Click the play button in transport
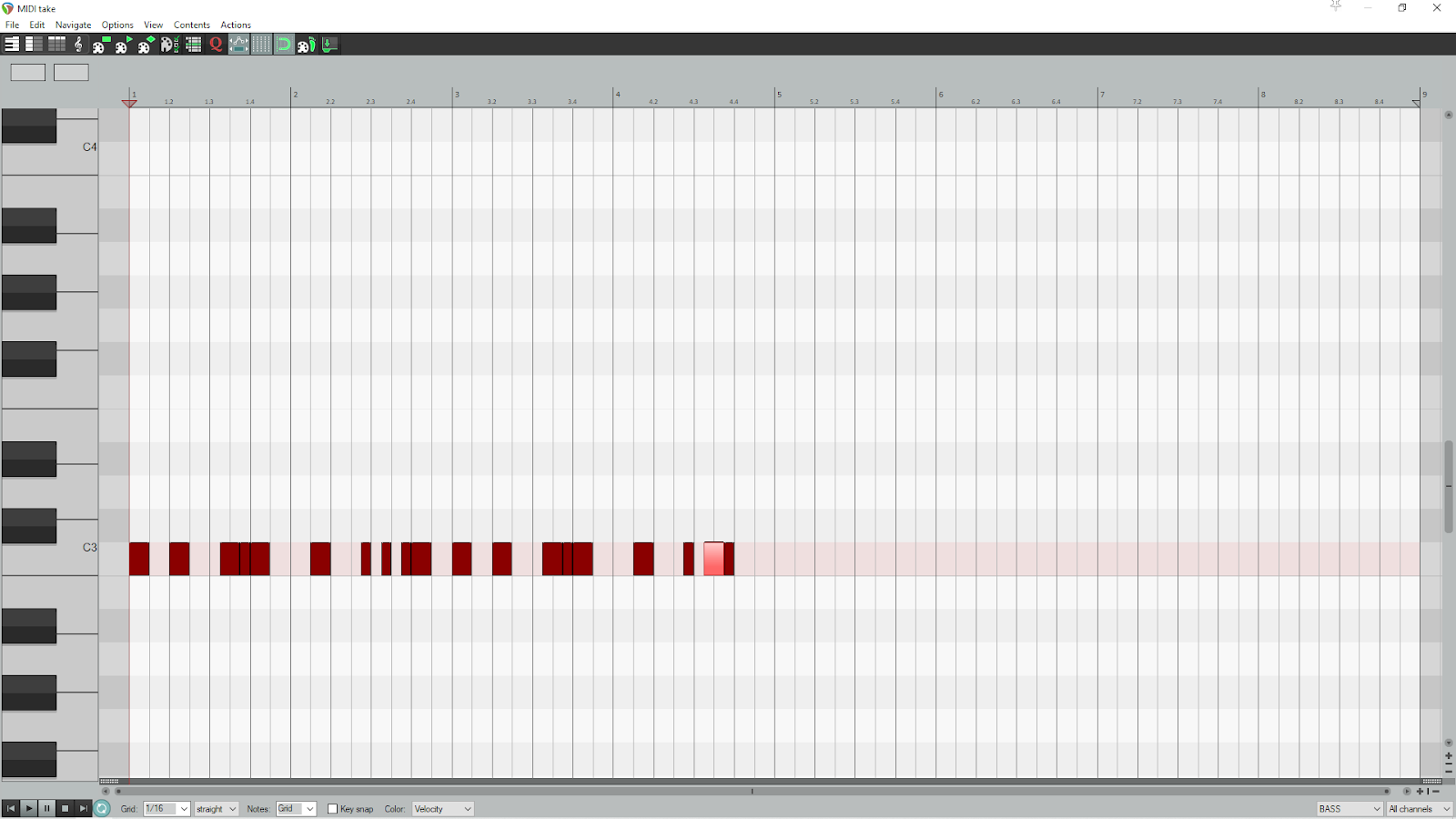 (29, 808)
